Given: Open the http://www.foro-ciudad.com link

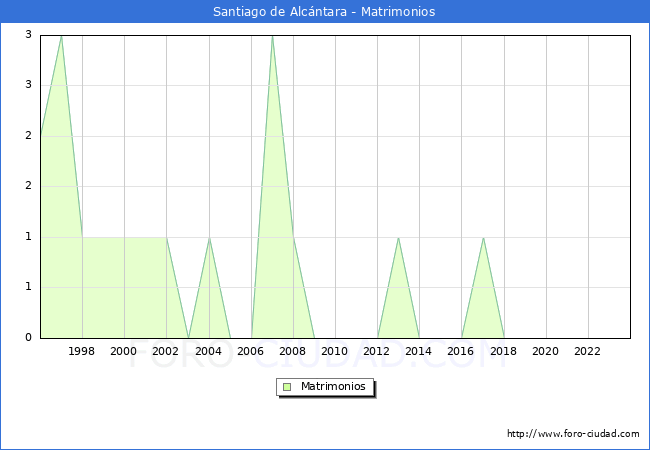Looking at the screenshot, I should [x=573, y=434].
